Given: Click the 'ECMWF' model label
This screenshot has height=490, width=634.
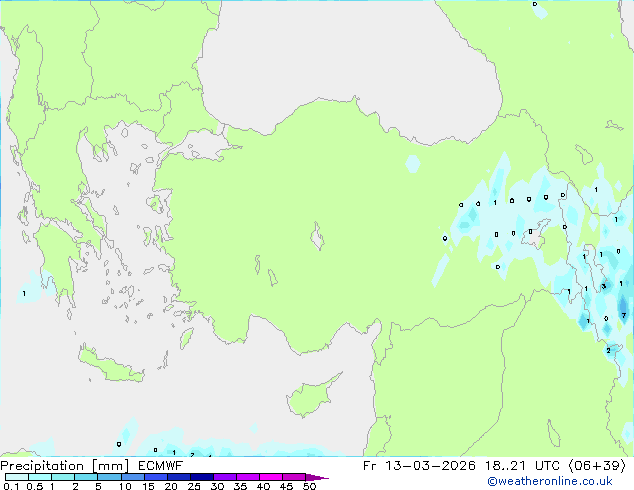Looking at the screenshot, I should pos(161,466).
